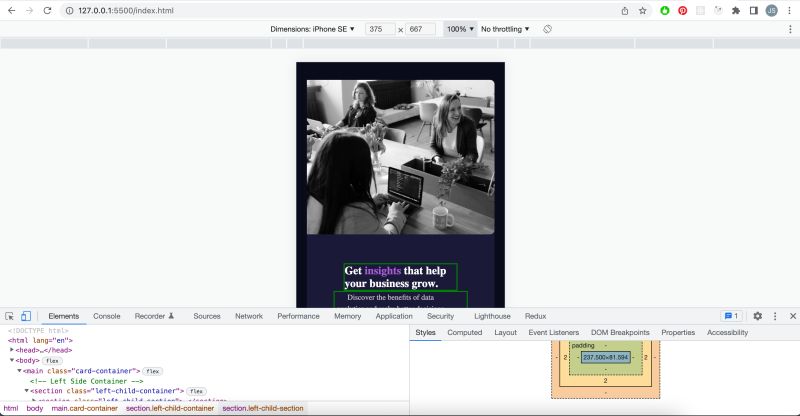Switch to the Sources tab
This screenshot has width=800, height=416.
207,316
